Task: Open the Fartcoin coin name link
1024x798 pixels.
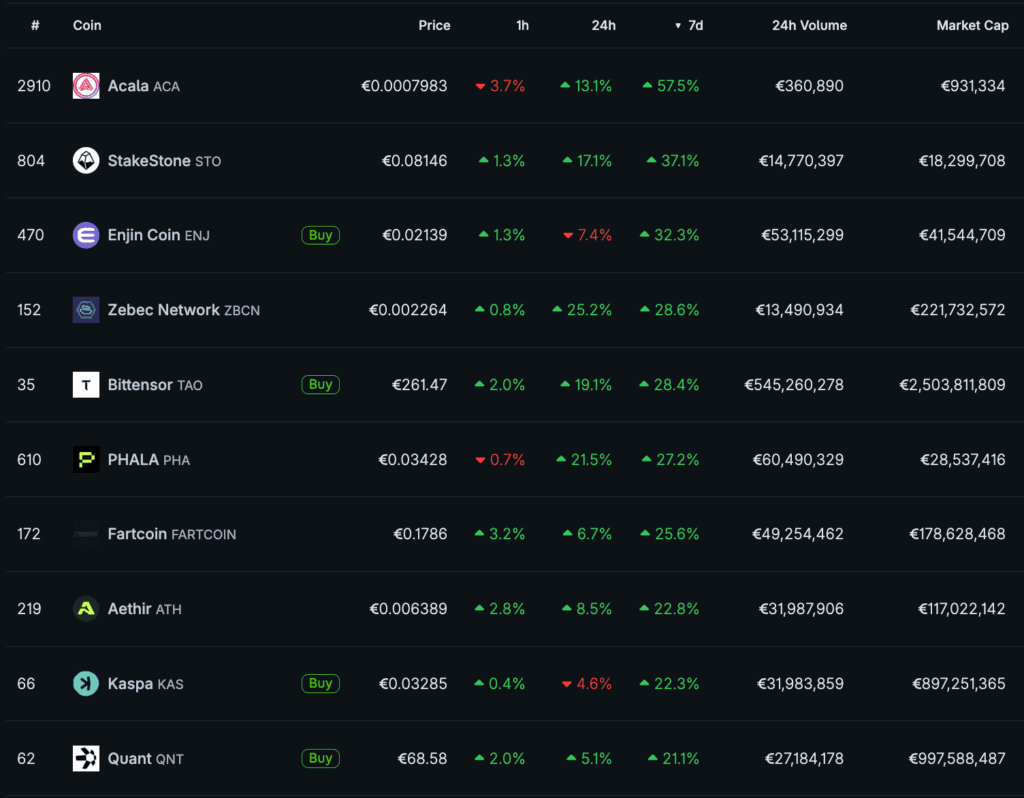Action: (x=137, y=534)
